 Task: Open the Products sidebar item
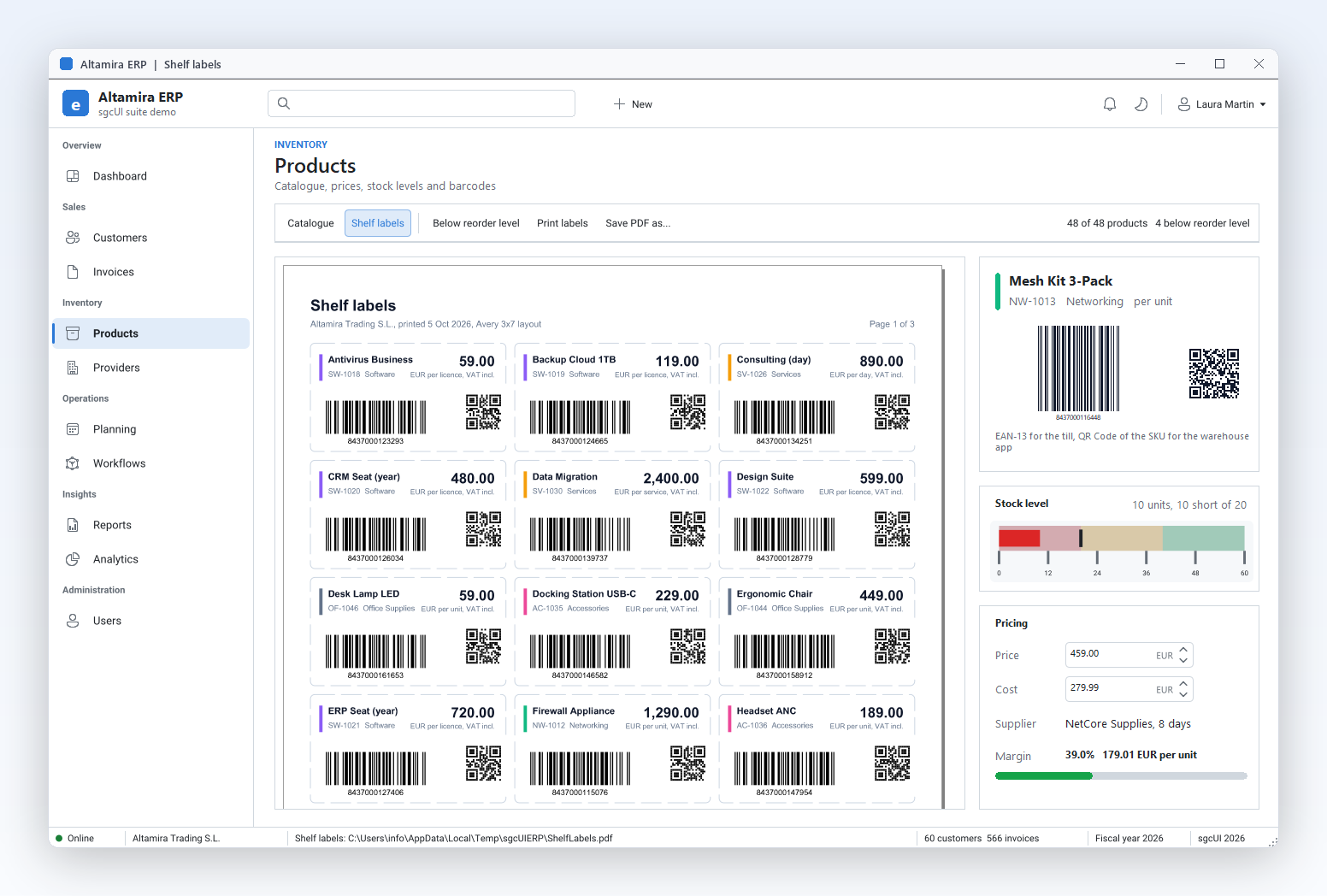pos(151,333)
